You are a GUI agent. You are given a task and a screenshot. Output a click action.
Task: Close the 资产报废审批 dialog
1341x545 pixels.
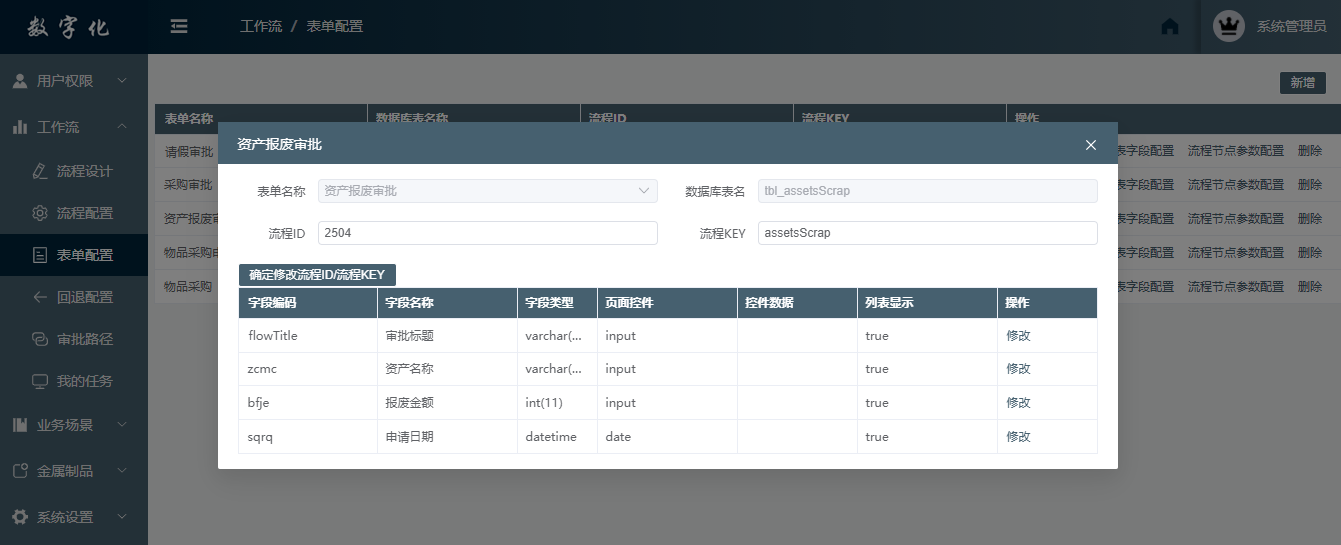coord(1091,145)
